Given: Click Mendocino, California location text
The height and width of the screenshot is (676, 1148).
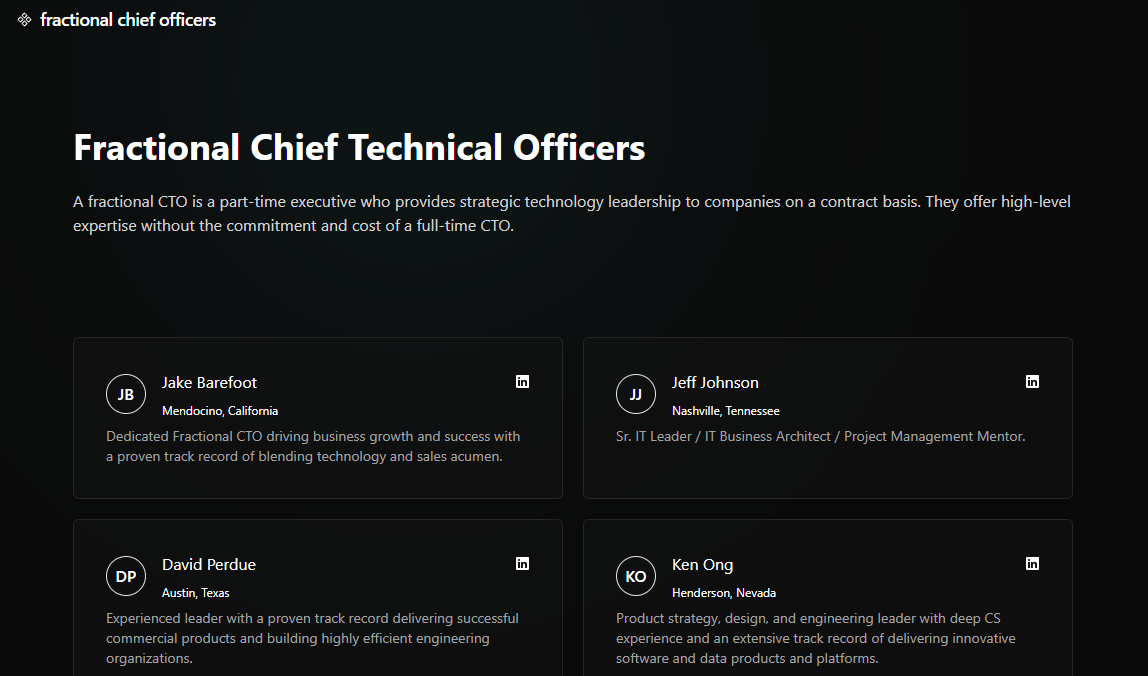Looking at the screenshot, I should (220, 410).
